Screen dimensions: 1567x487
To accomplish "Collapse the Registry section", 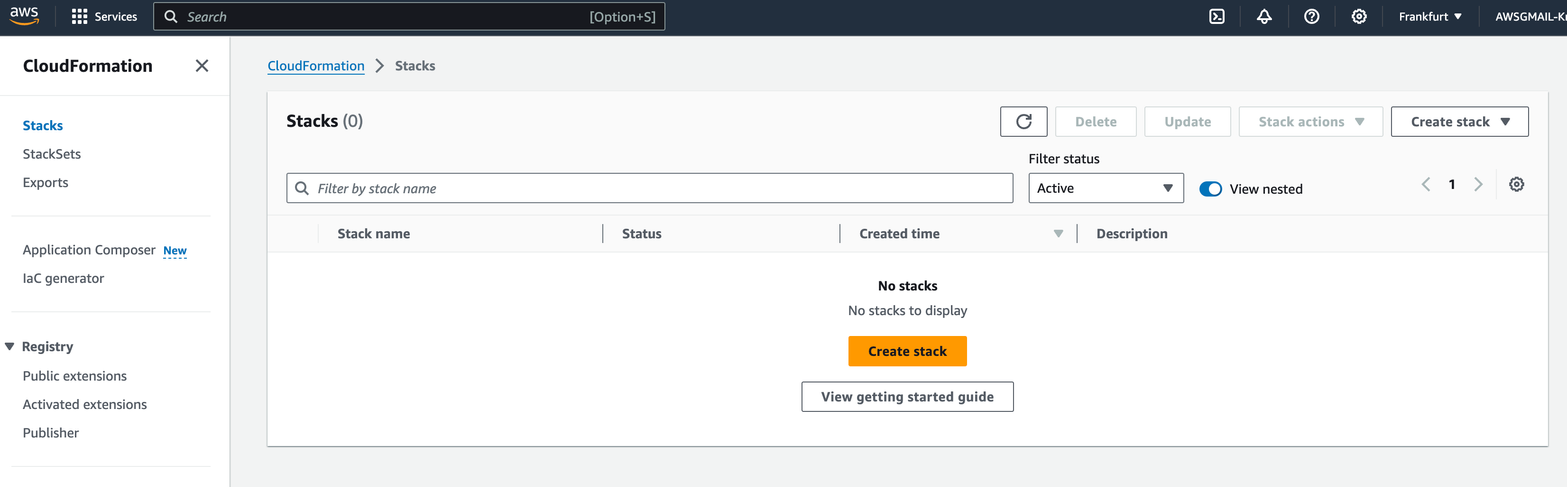I will 10,347.
